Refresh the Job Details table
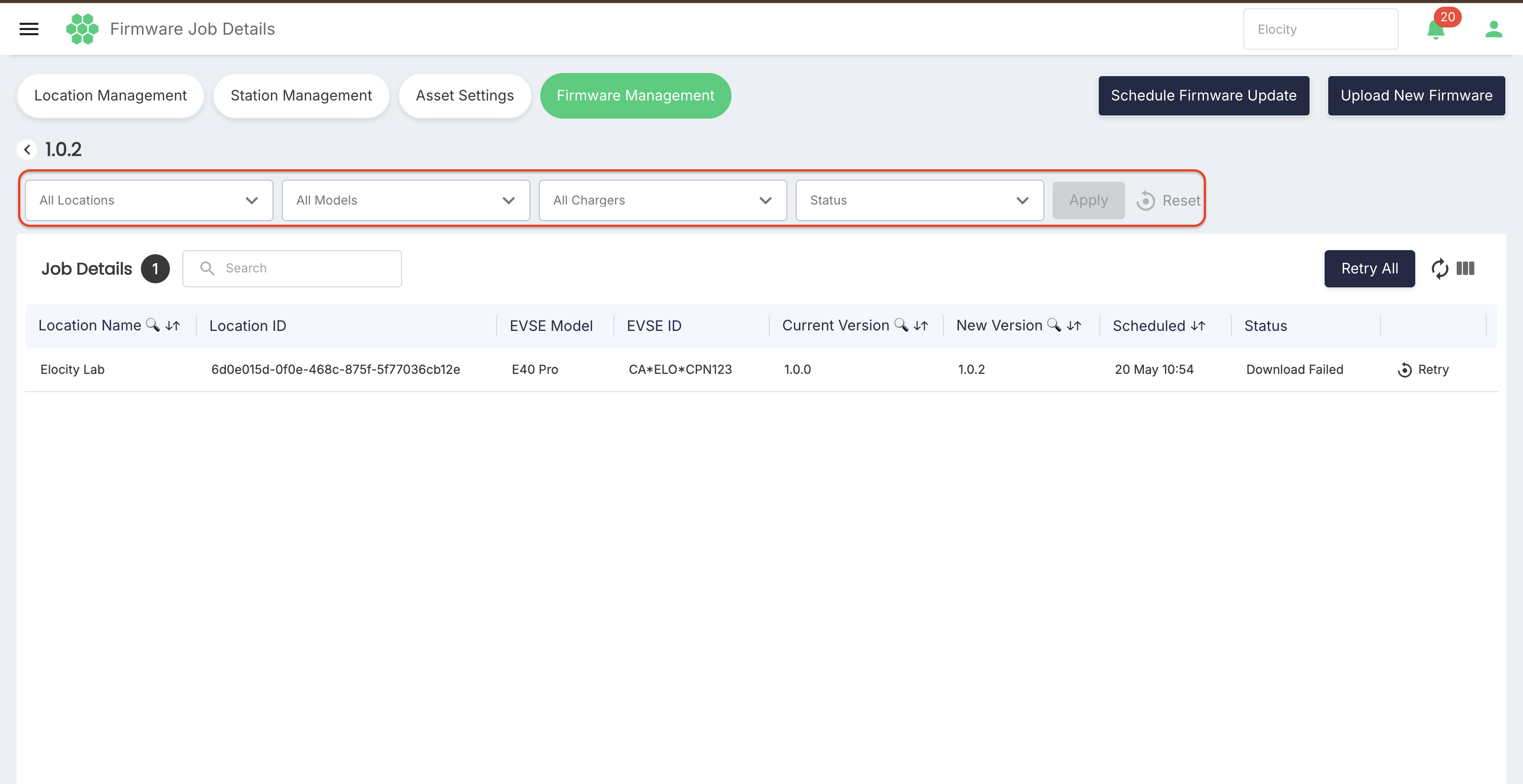The width and height of the screenshot is (1523, 784). [1439, 269]
